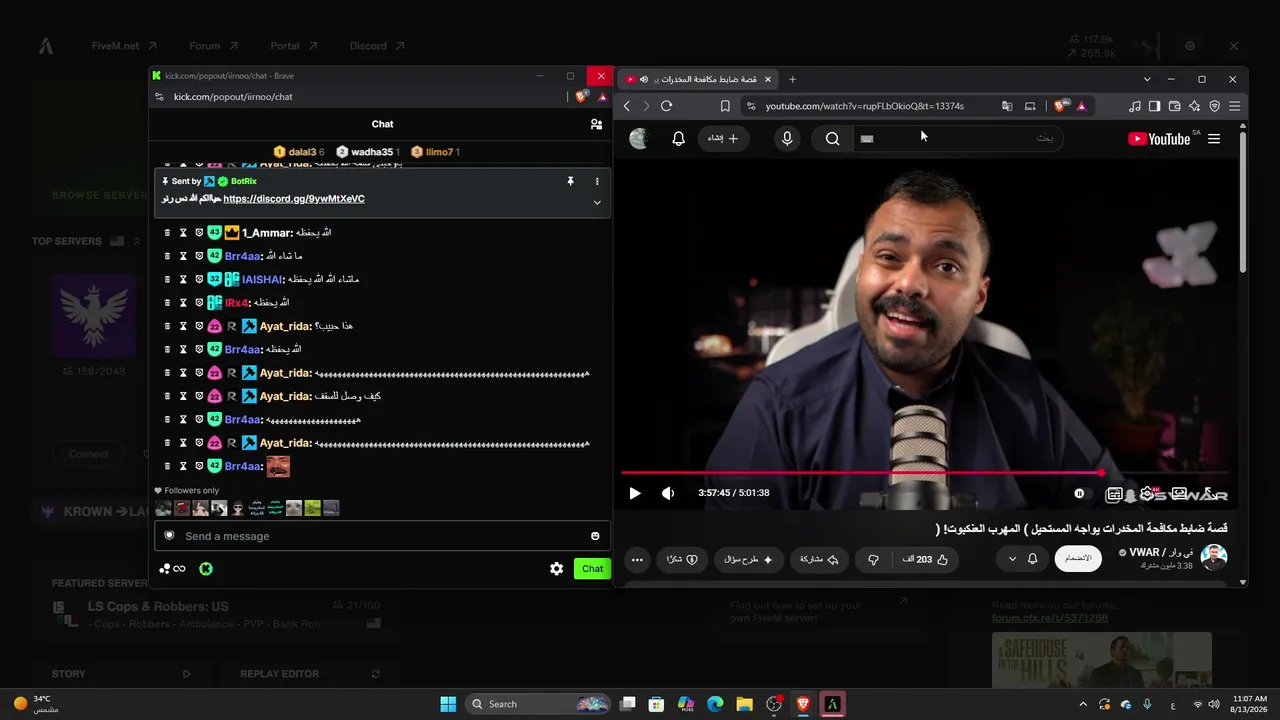Open Brave Leo AI icon
This screenshot has width=1280, height=720.
pos(1194,106)
